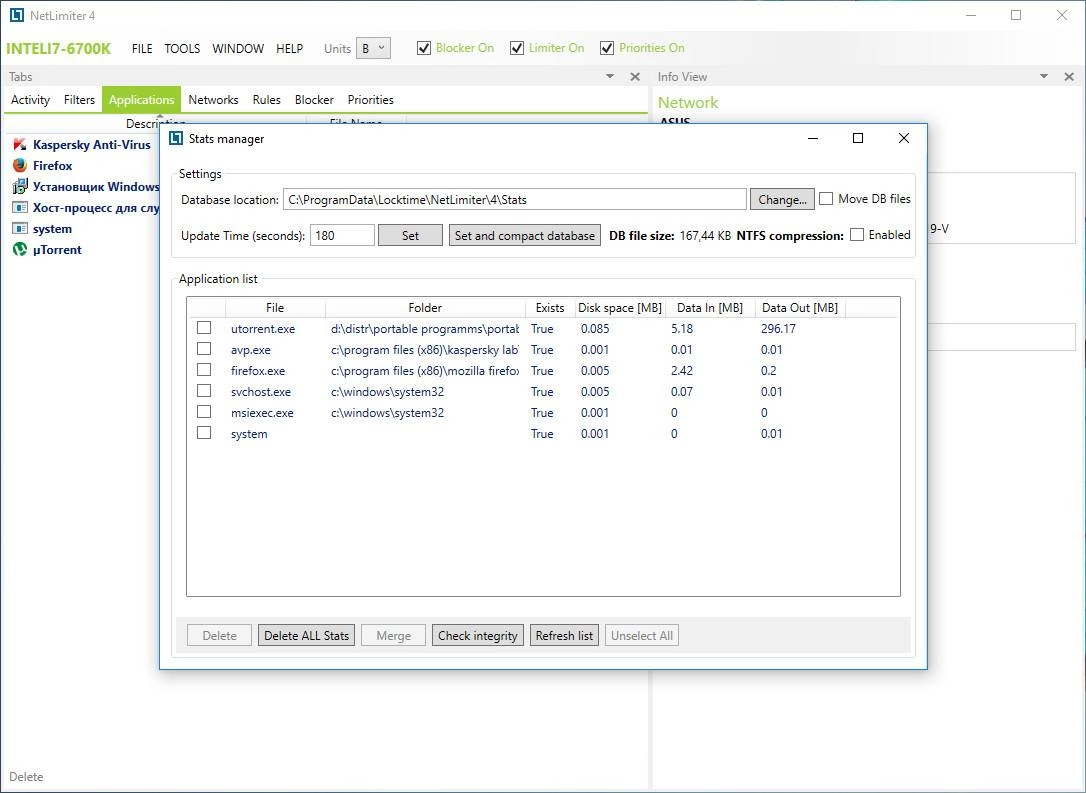The width and height of the screenshot is (1086, 793).
Task: Maximize the Stats manager dialog
Action: pyautogui.click(x=857, y=139)
